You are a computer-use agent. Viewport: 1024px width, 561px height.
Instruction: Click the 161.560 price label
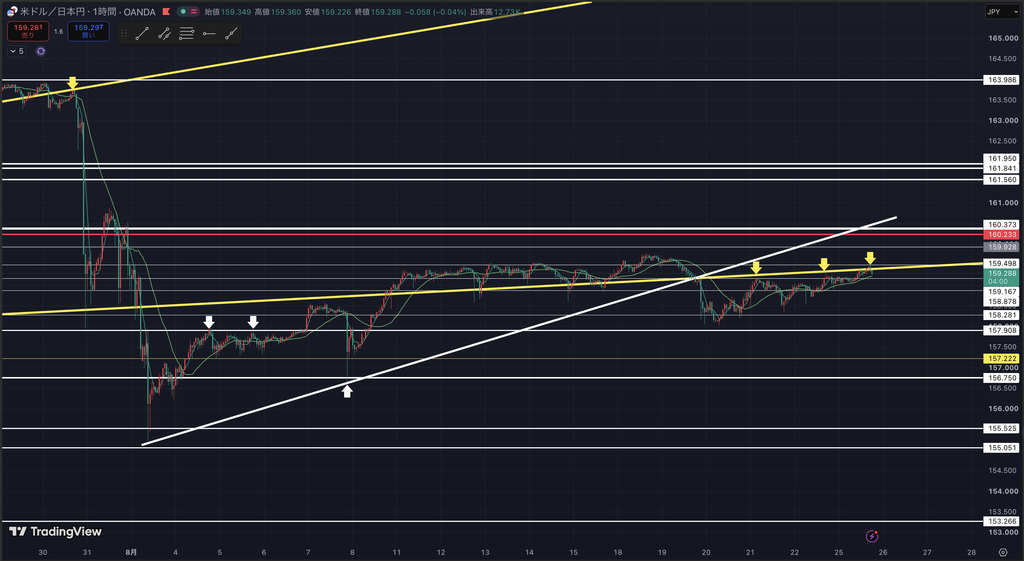point(1002,180)
